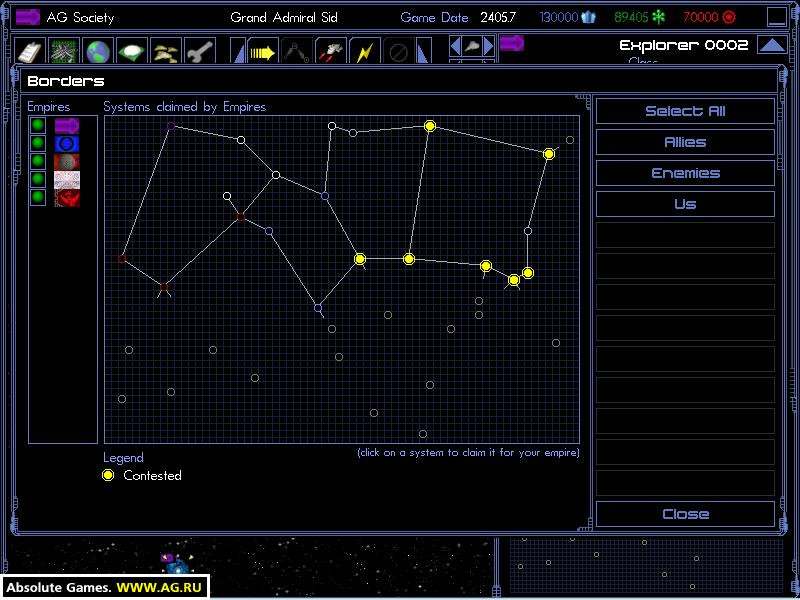
Task: Toggle green light for red winged empire
Action: point(38,197)
